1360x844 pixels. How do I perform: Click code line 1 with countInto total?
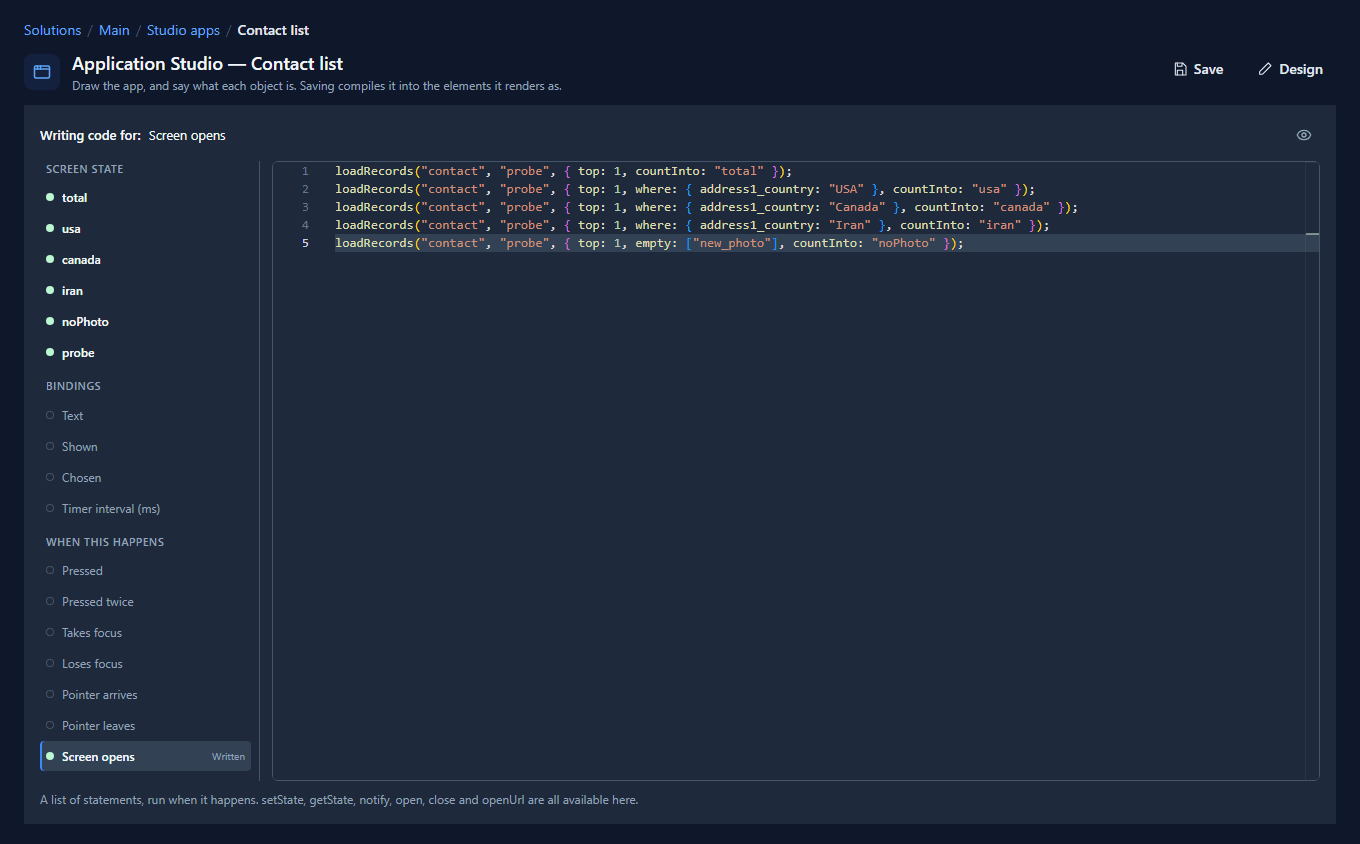563,171
